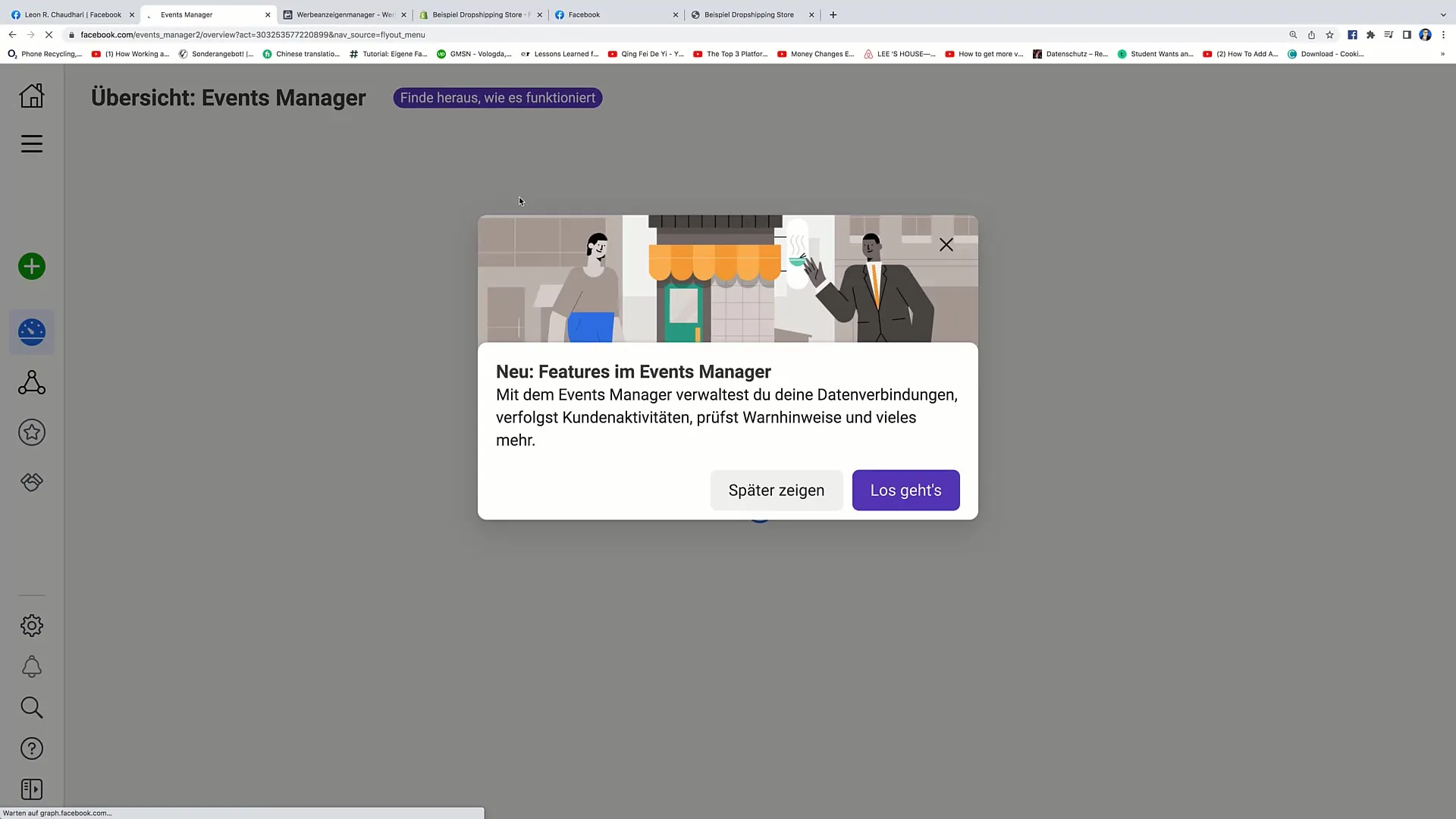Bookmark this page with star icon
Viewport: 1456px width, 819px height.
1329,35
